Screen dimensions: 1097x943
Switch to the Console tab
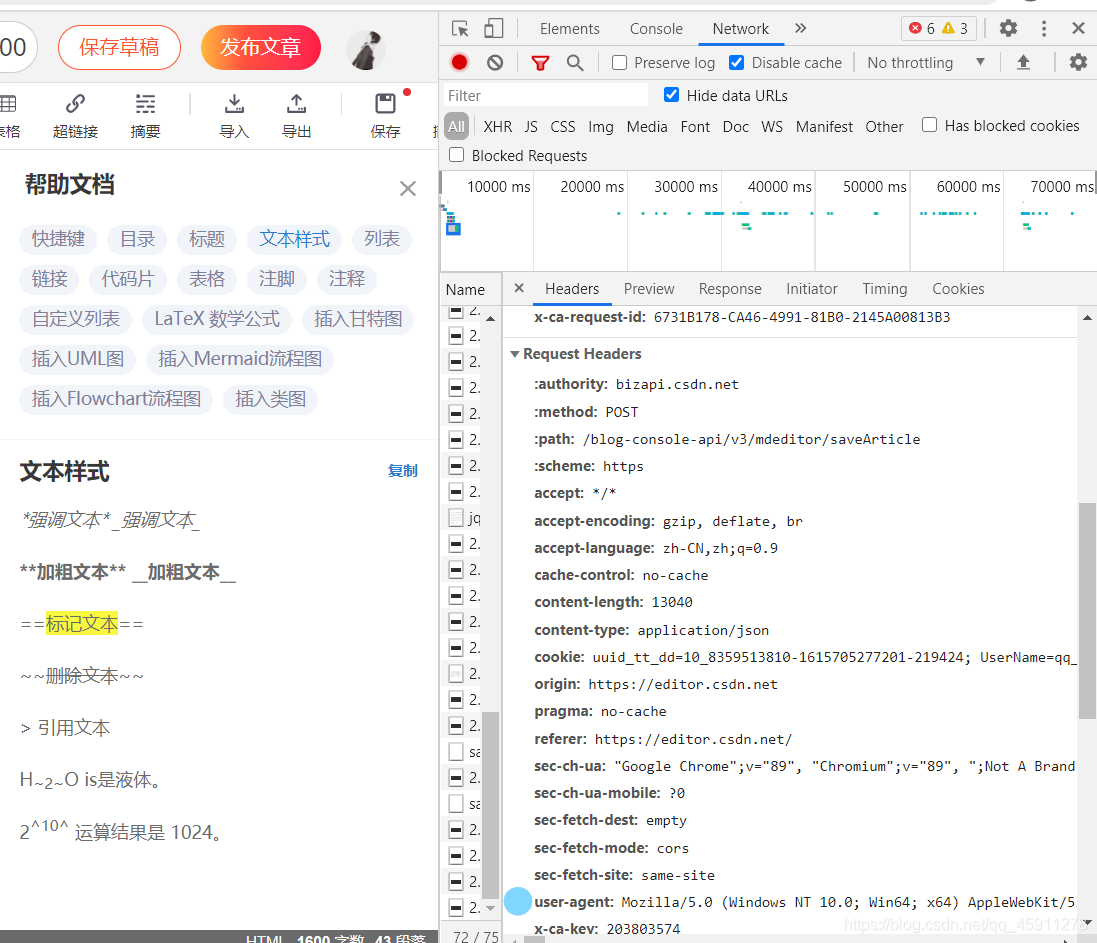coord(656,29)
